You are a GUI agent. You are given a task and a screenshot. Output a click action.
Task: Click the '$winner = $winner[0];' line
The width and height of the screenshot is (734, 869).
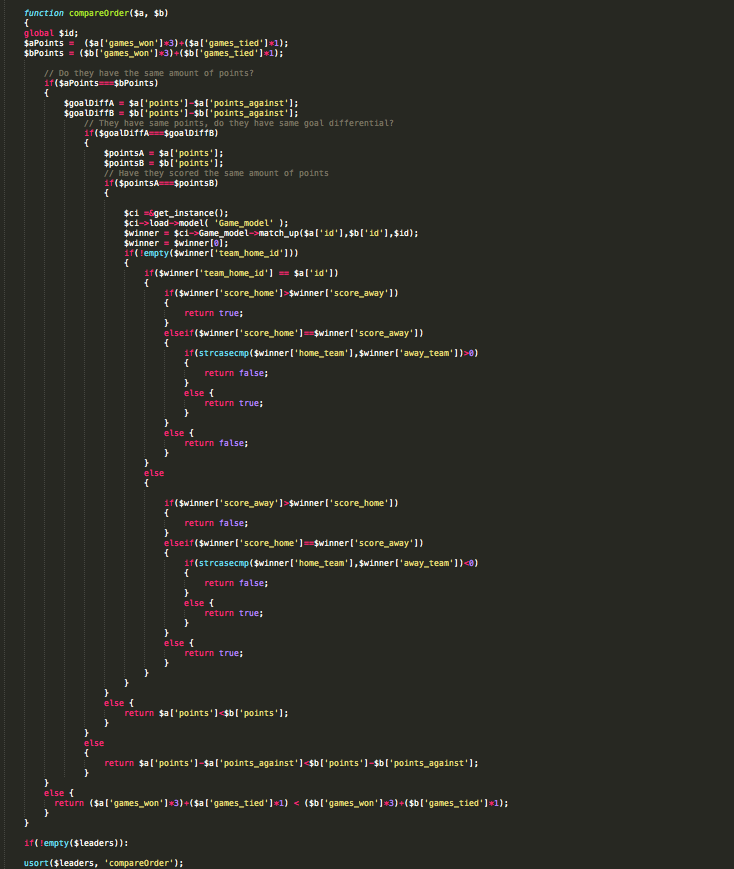click(x=176, y=243)
